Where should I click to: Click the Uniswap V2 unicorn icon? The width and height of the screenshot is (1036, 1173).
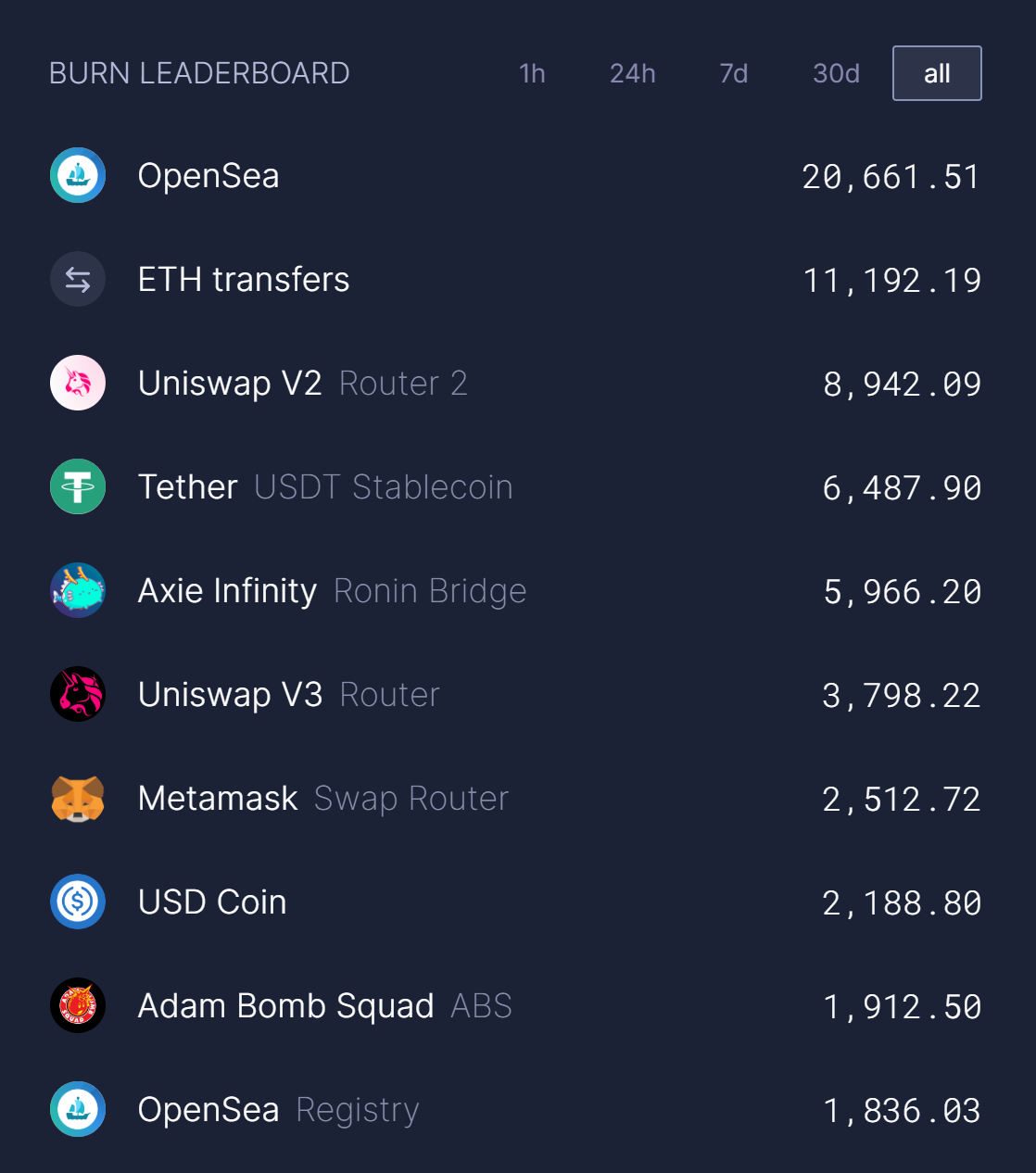click(x=78, y=383)
